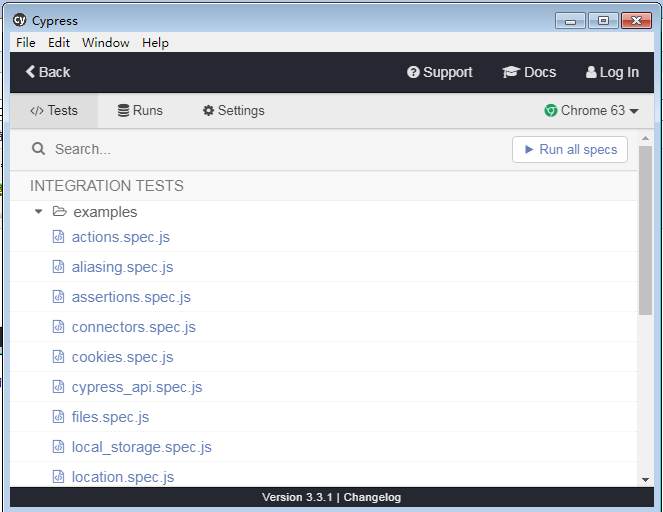Switch to the Runs tab
Viewport: 663px width, 512px height.
click(140, 111)
